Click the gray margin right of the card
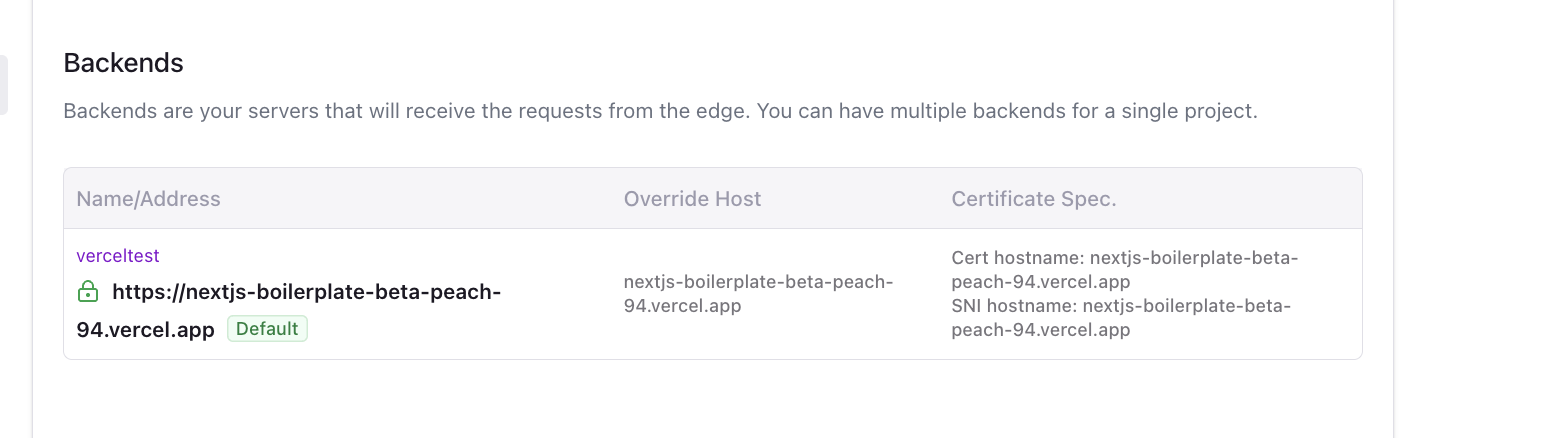The height and width of the screenshot is (438, 1550). 1470,220
